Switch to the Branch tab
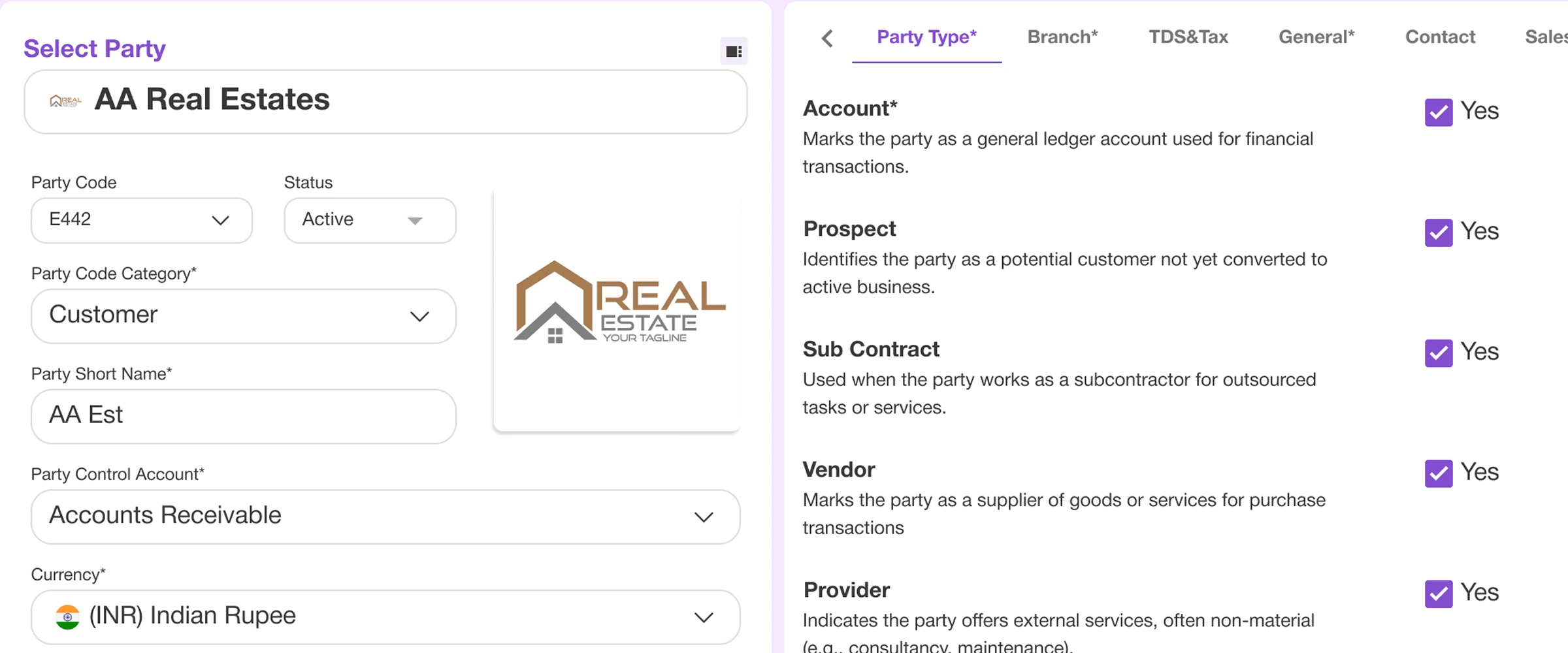 point(1062,37)
